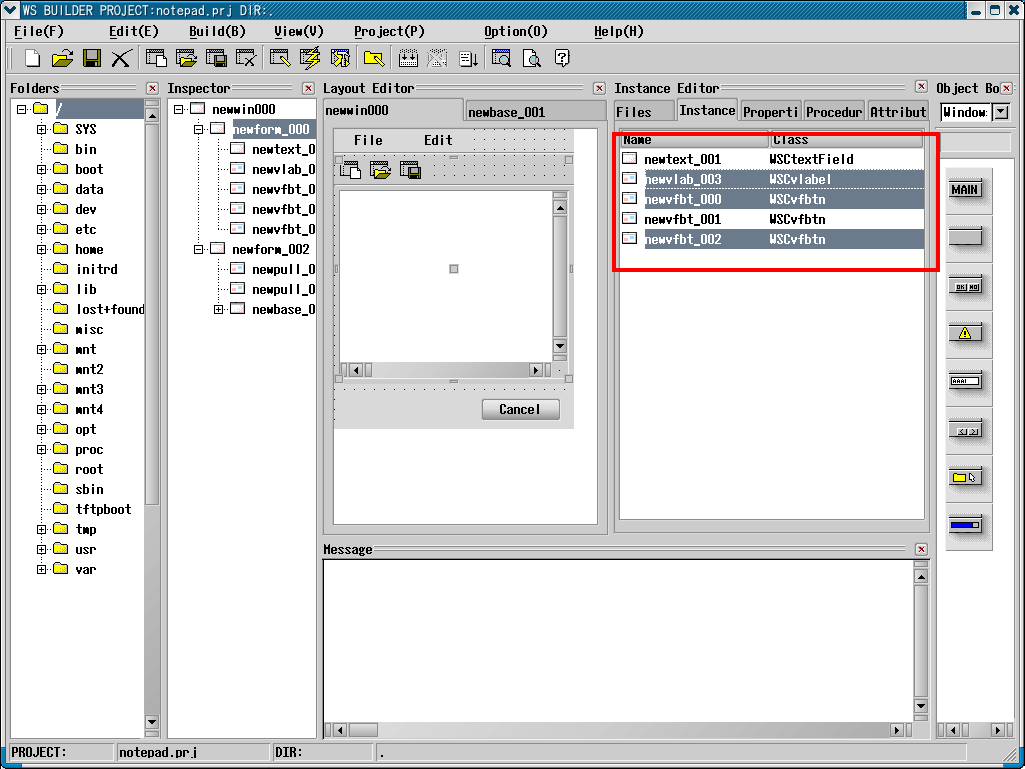Select the tftpboot folder
Screen dimensions: 1025x769
click(x=103, y=509)
